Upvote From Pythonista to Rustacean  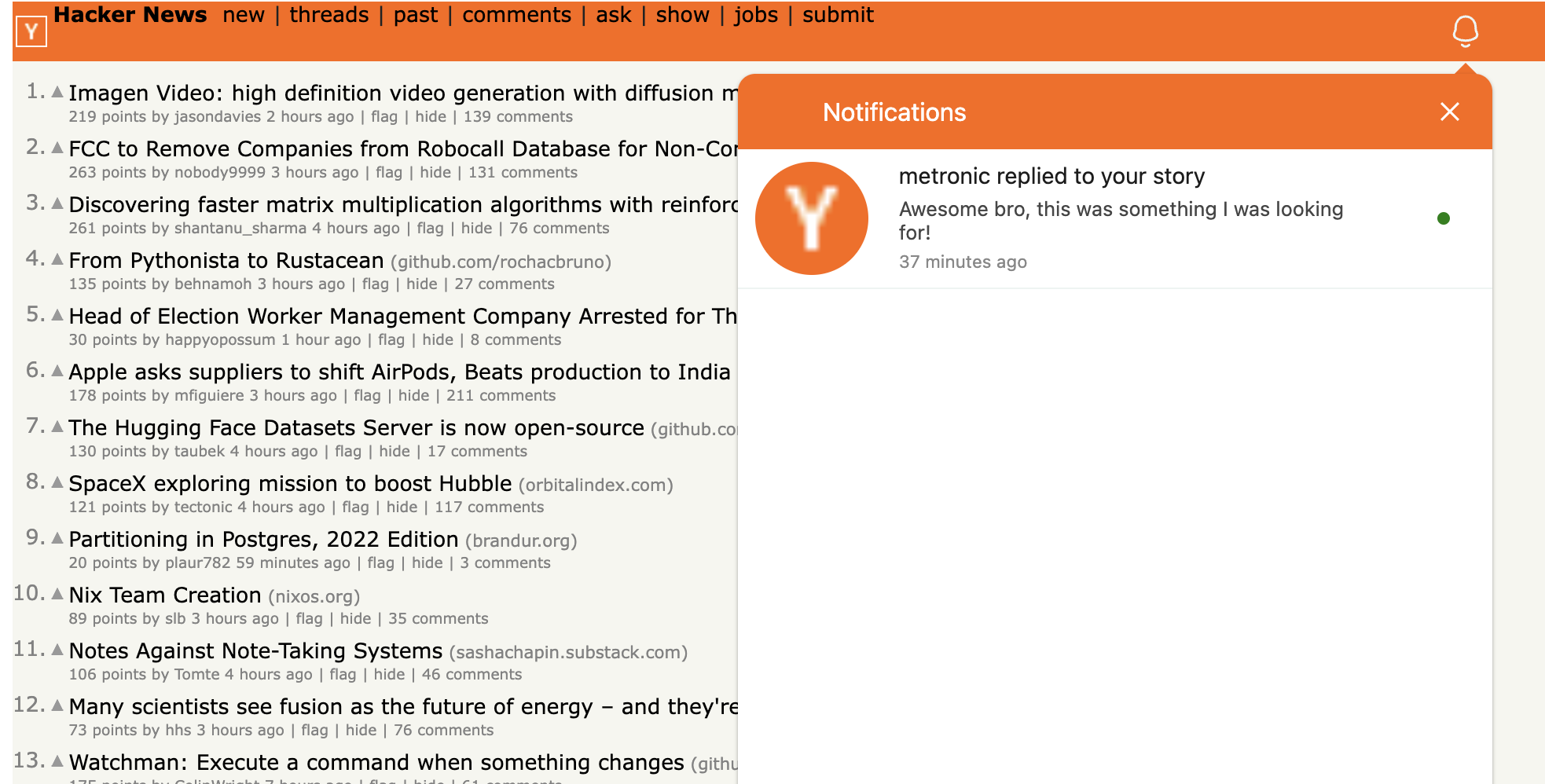point(57,259)
